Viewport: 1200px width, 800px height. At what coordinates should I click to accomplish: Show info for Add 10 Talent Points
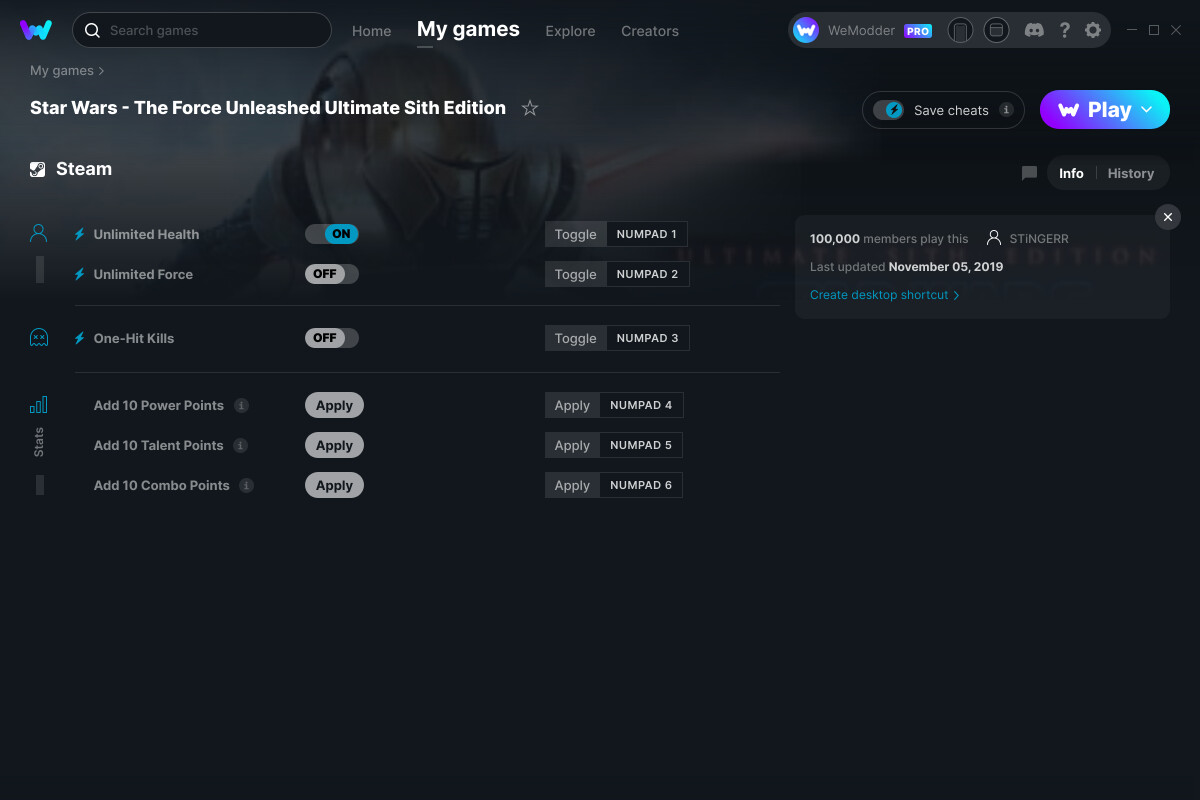(240, 445)
